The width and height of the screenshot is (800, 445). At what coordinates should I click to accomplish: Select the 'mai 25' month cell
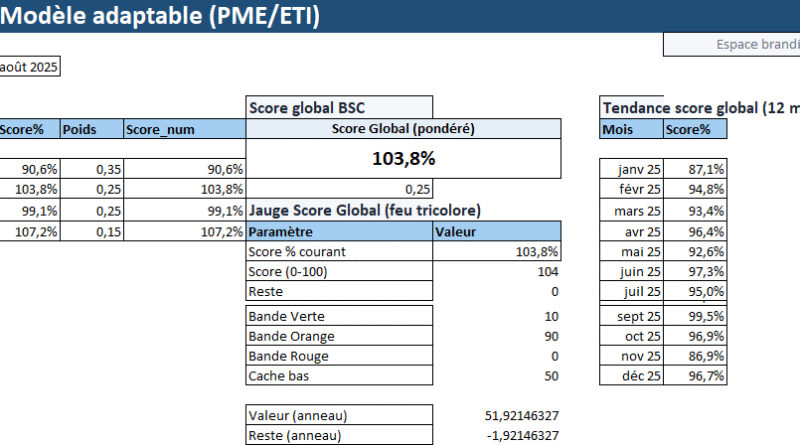(x=632, y=252)
